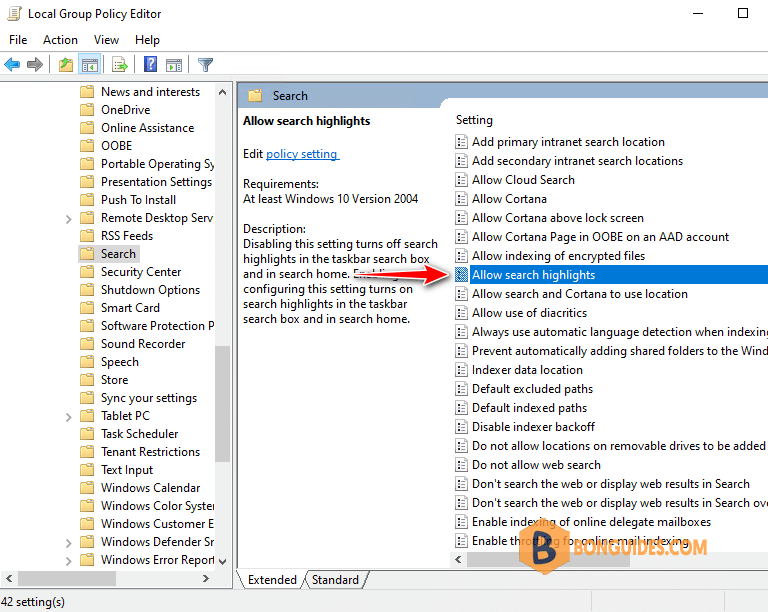
Task: Click the Forward arrow toolbar icon
Action: click(x=35, y=64)
